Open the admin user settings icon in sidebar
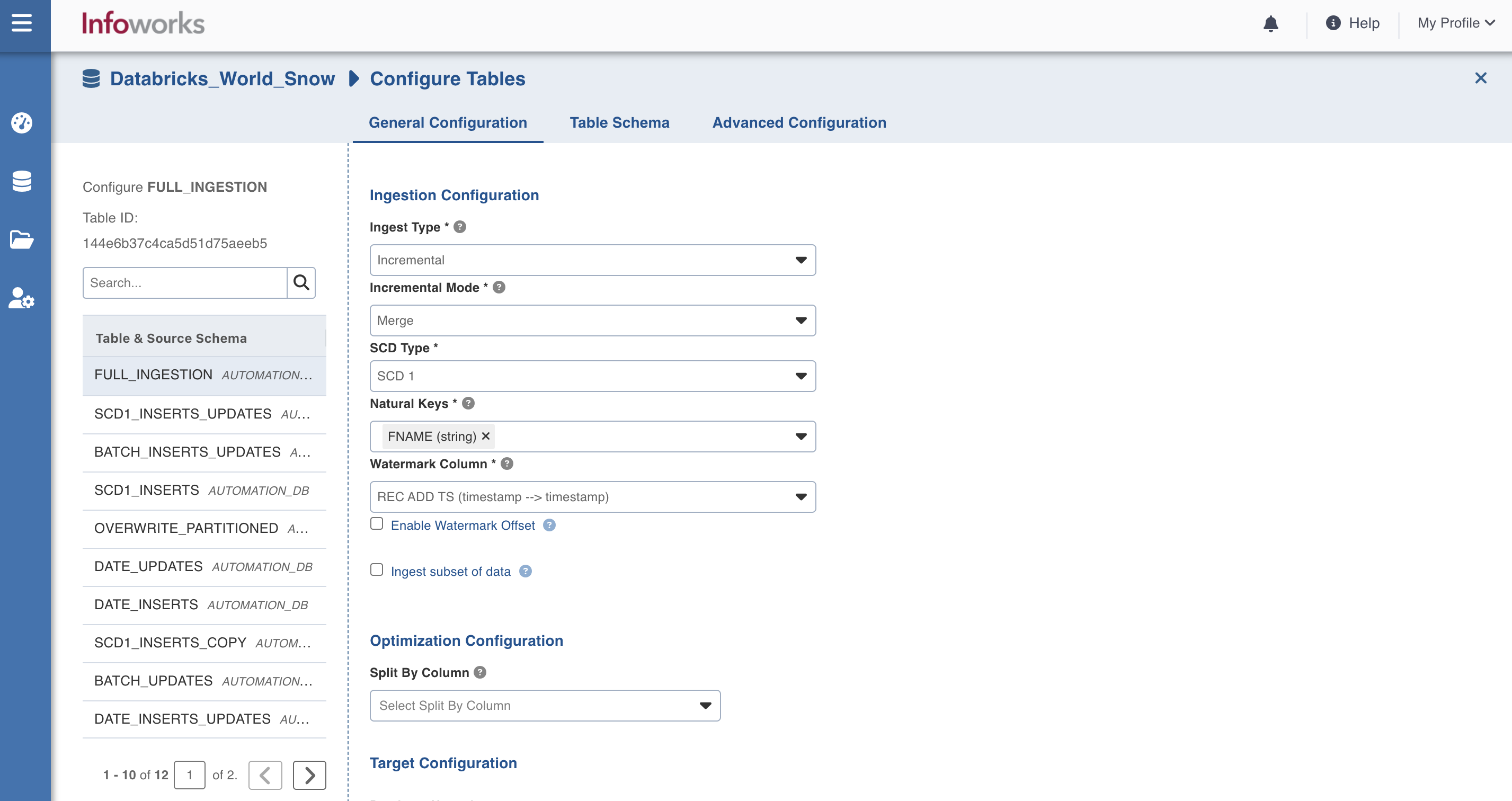Viewport: 1512px width, 801px height. 22,298
